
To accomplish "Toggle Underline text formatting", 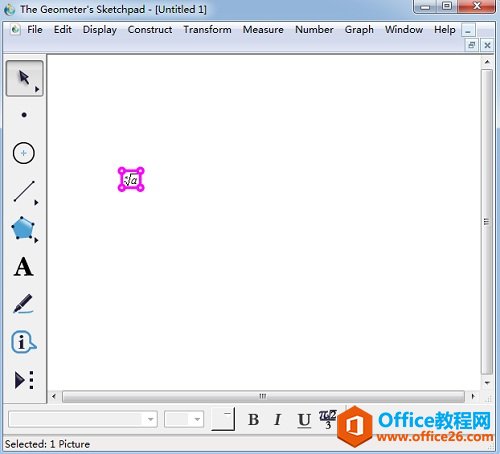I will pos(304,420).
